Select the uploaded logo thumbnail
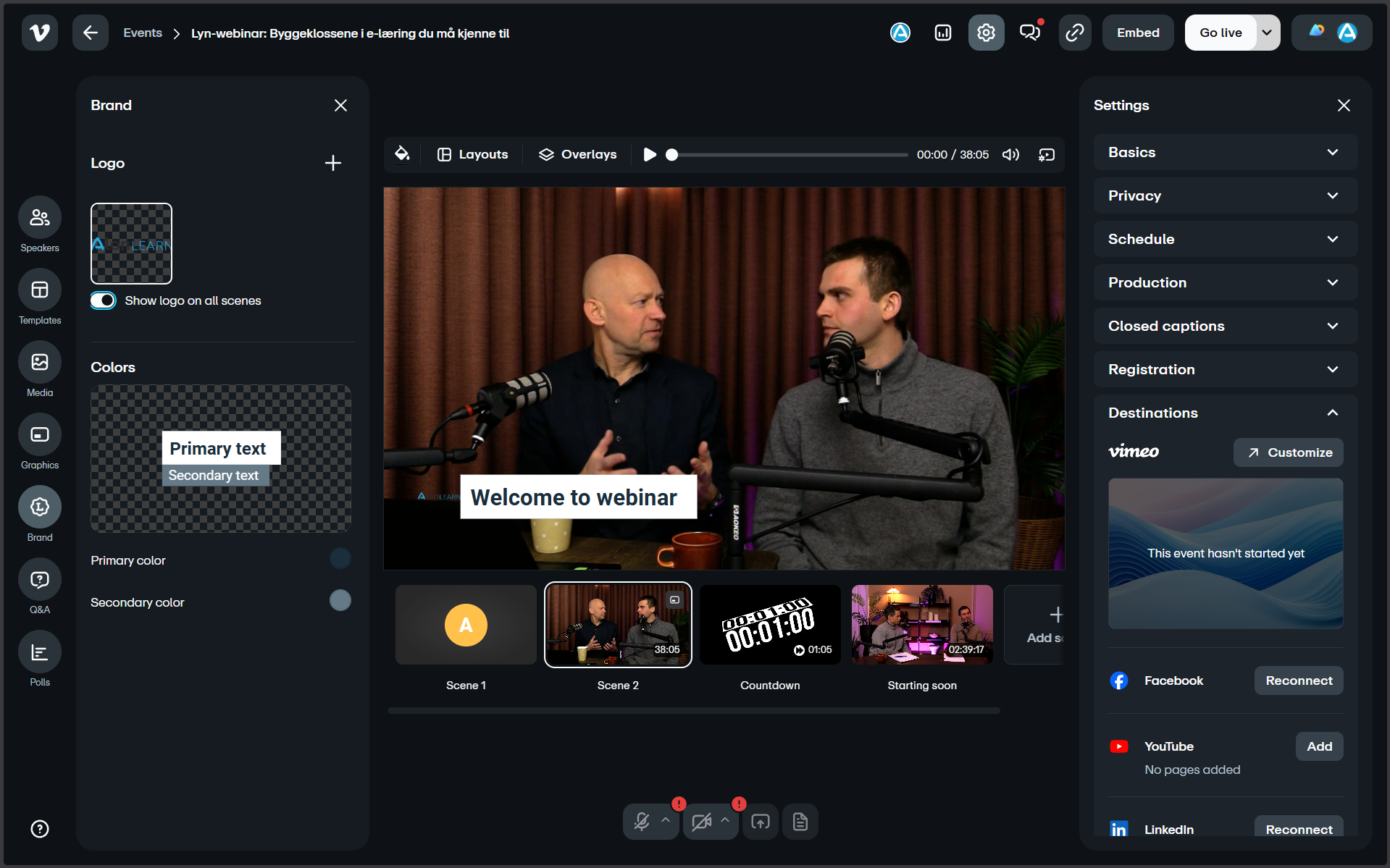1390x868 pixels. click(131, 243)
